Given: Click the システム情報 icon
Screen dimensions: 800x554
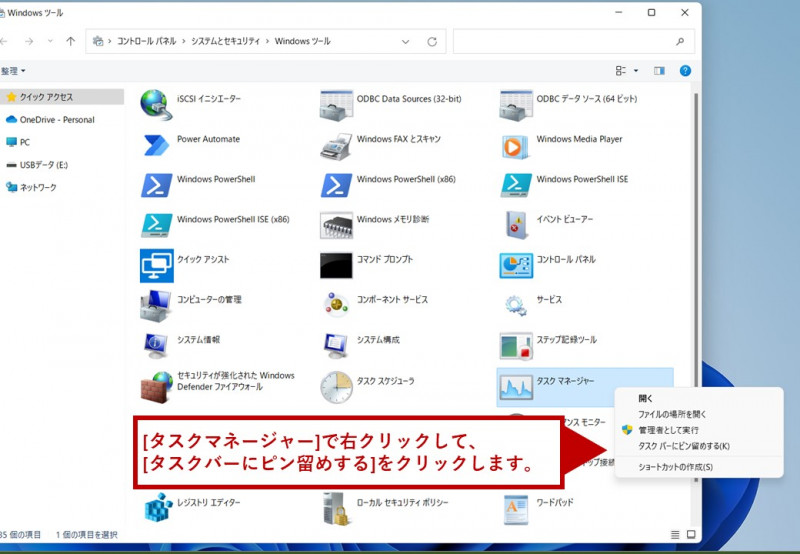Looking at the screenshot, I should (x=156, y=346).
